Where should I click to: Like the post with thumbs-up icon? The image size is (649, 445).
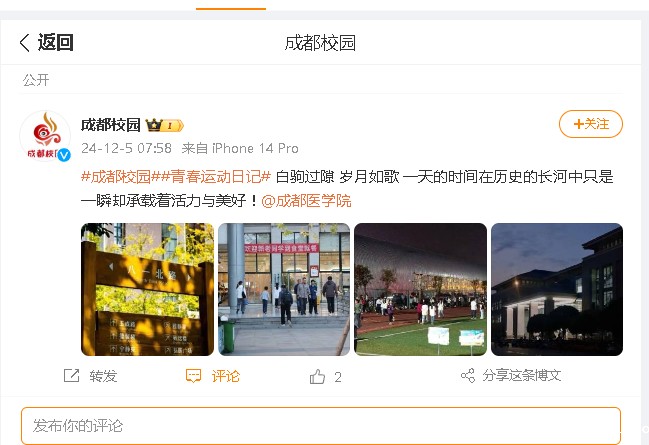pyautogui.click(x=317, y=377)
